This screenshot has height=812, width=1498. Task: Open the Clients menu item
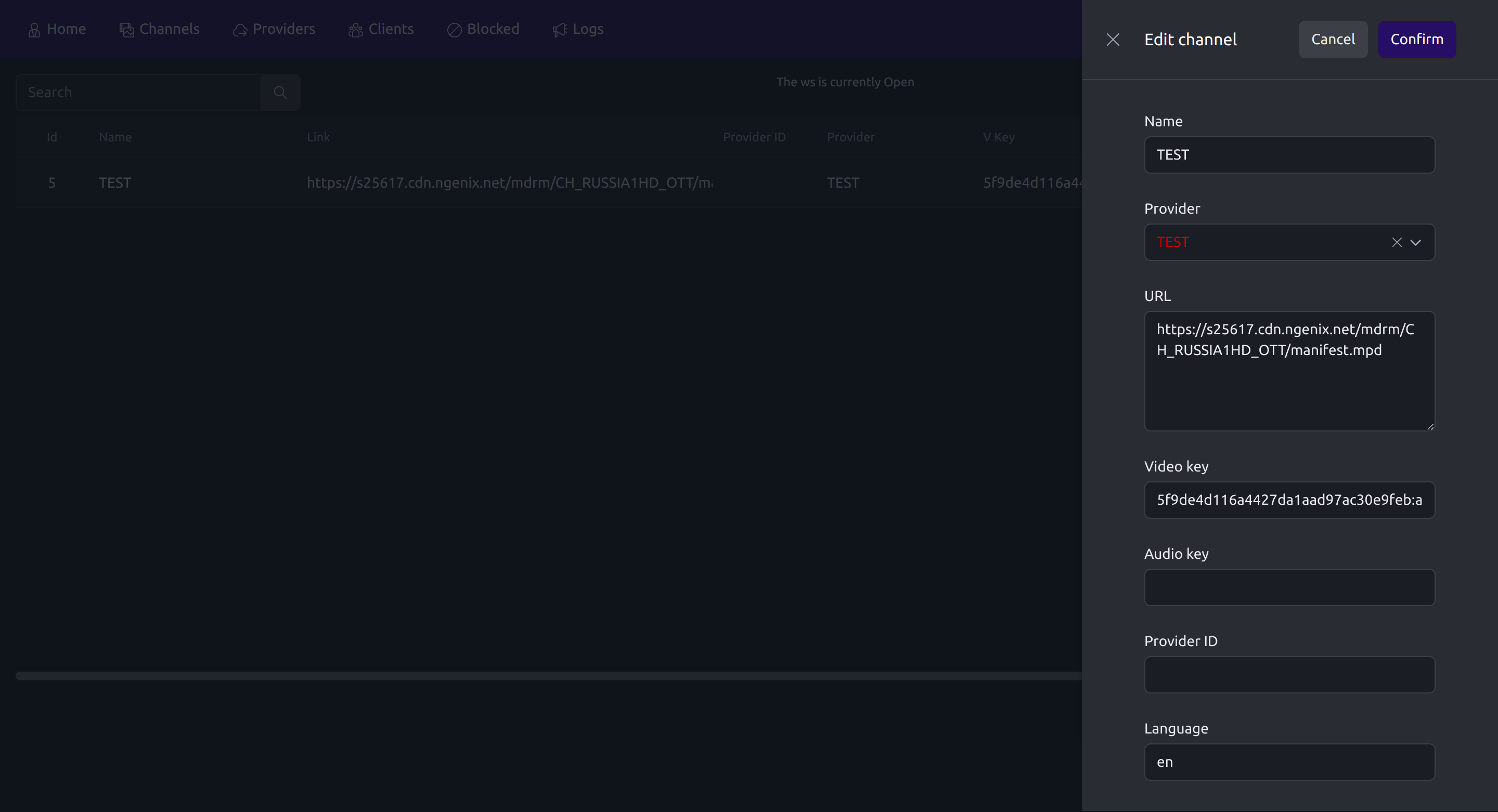click(381, 29)
